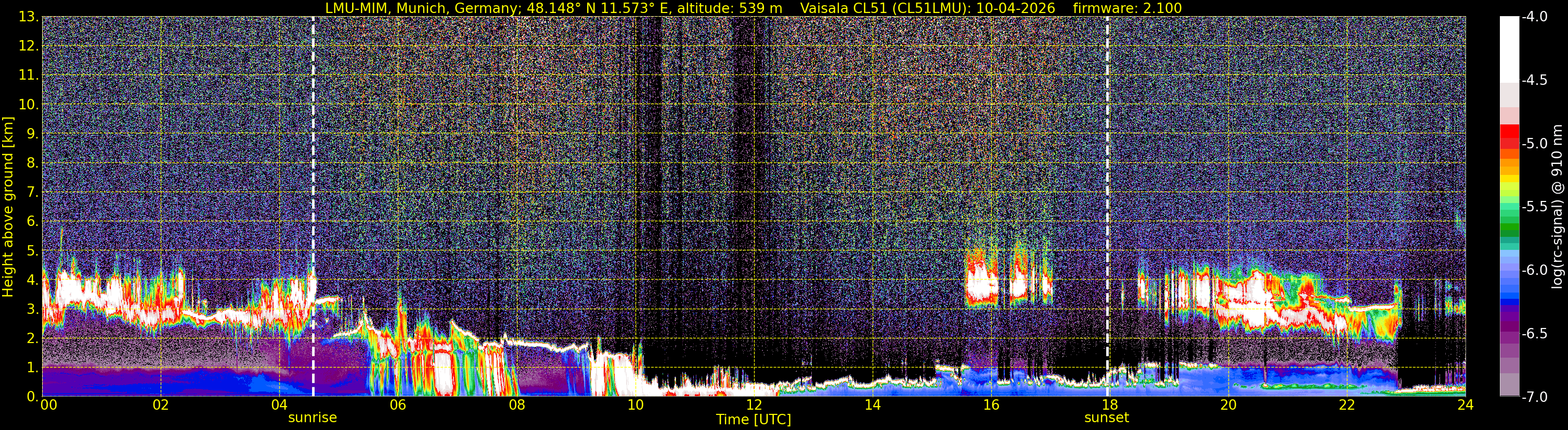Click the -4.0 value on the colorbar scale
Image resolution: width=1568 pixels, height=430 pixels.
pyautogui.click(x=1534, y=17)
